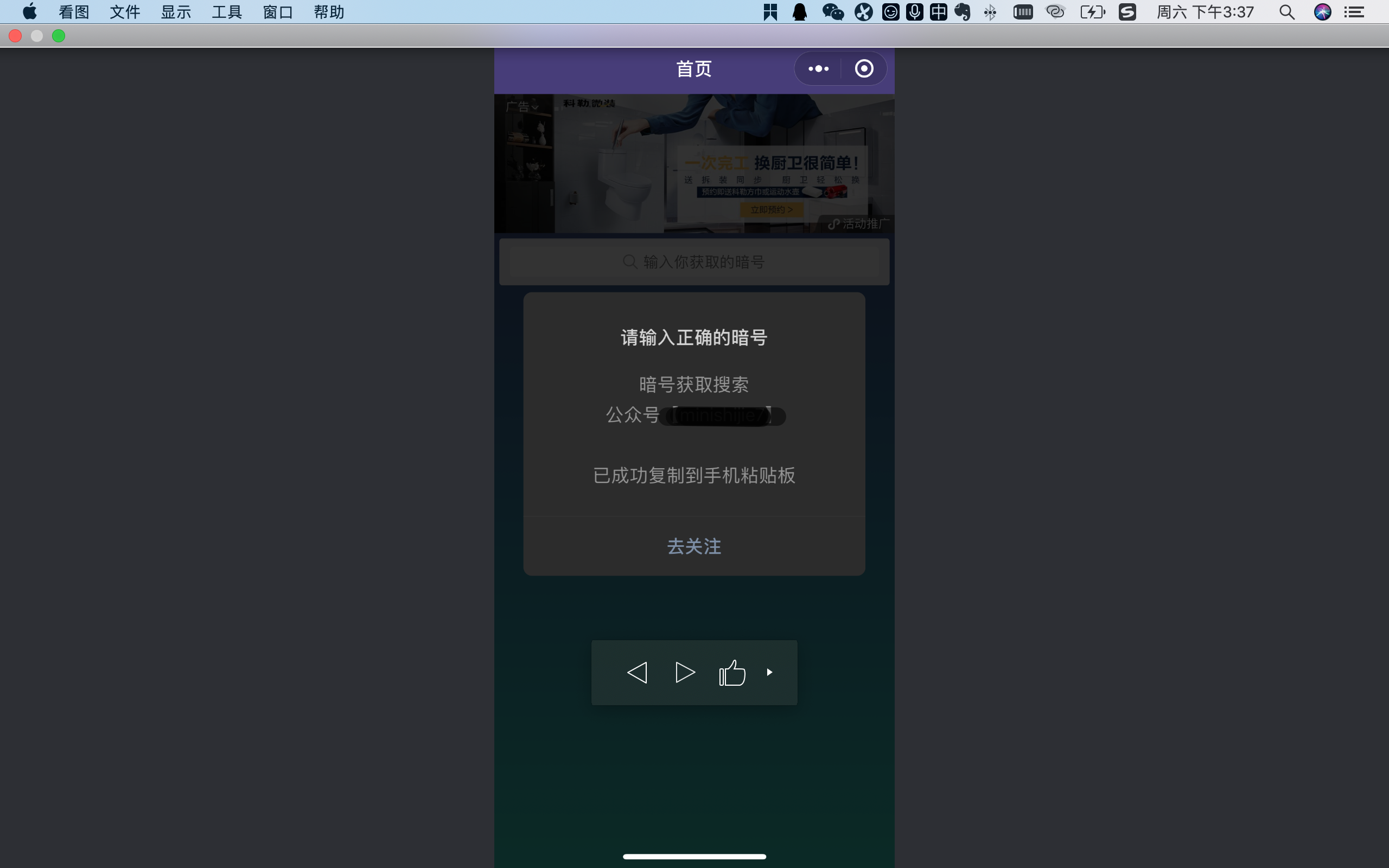The image size is (1389, 868).
Task: Open the 文件 menu
Action: (125, 12)
